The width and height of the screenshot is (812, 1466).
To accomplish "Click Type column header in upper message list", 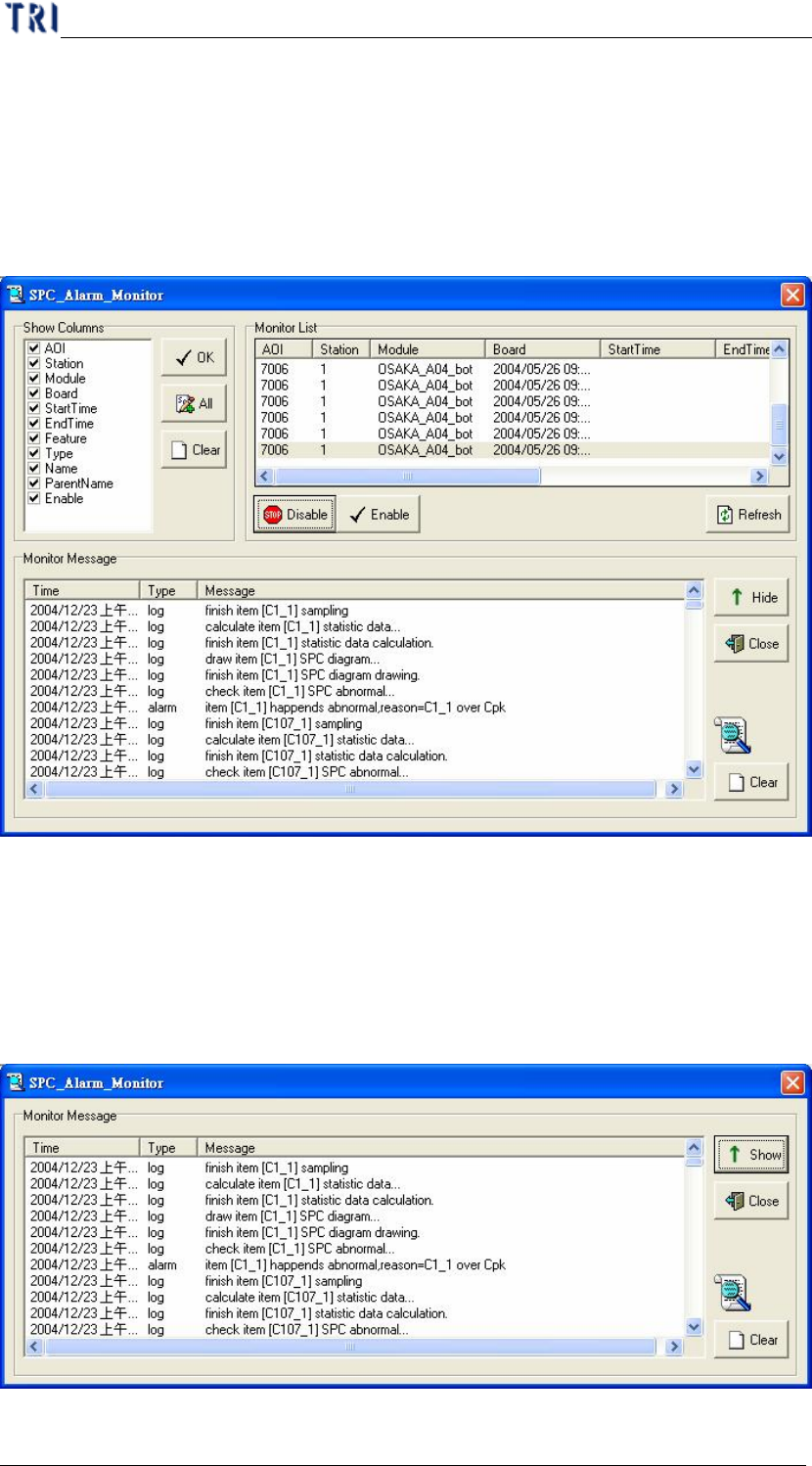I will tap(169, 591).
